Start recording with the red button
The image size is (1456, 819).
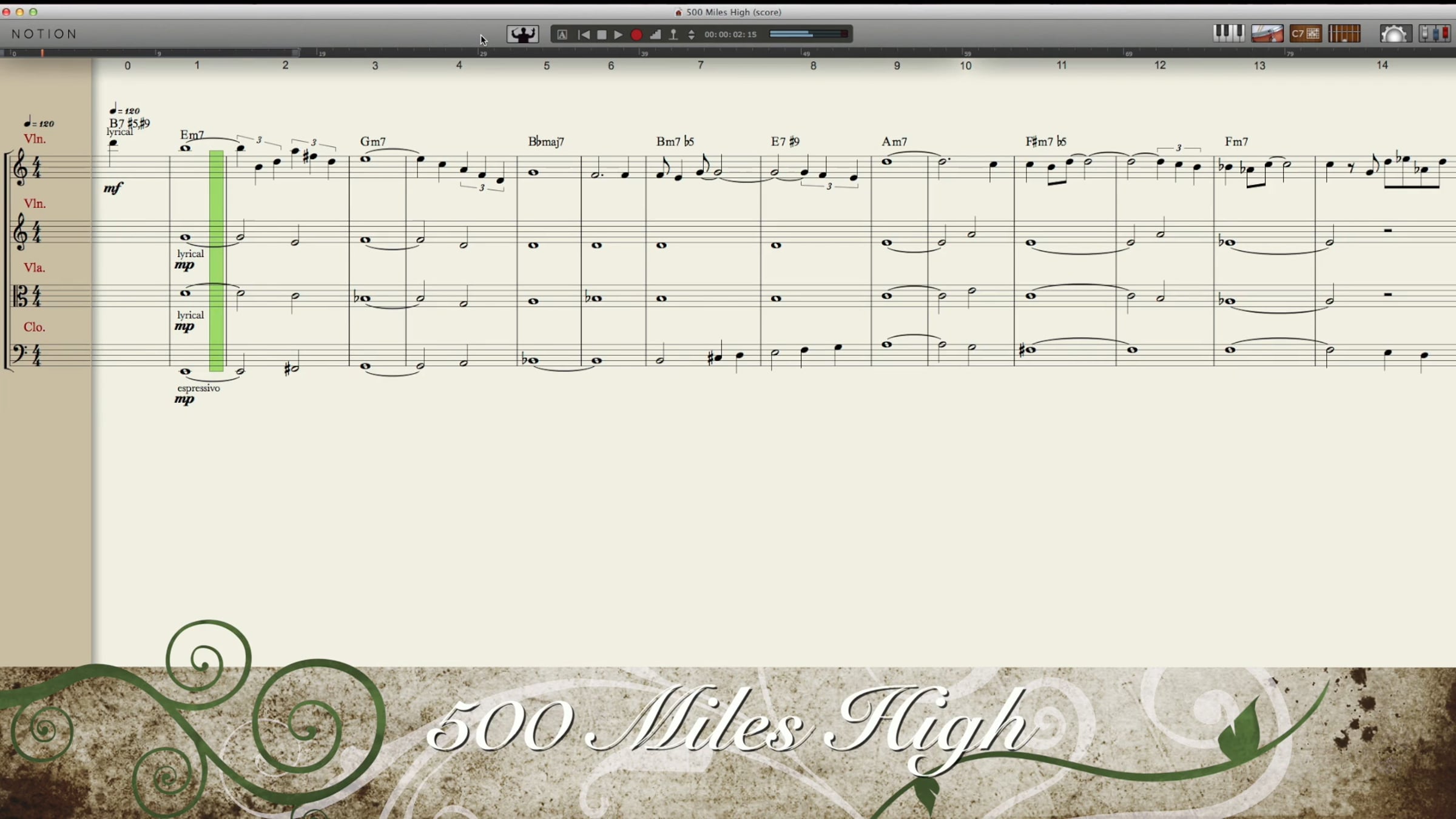(x=636, y=35)
